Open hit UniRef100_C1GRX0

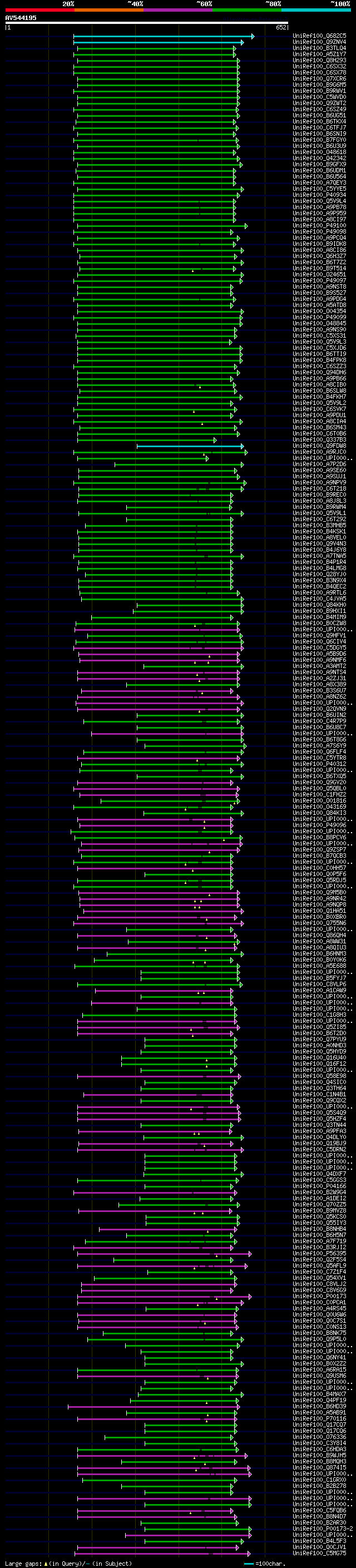coord(319,1479)
